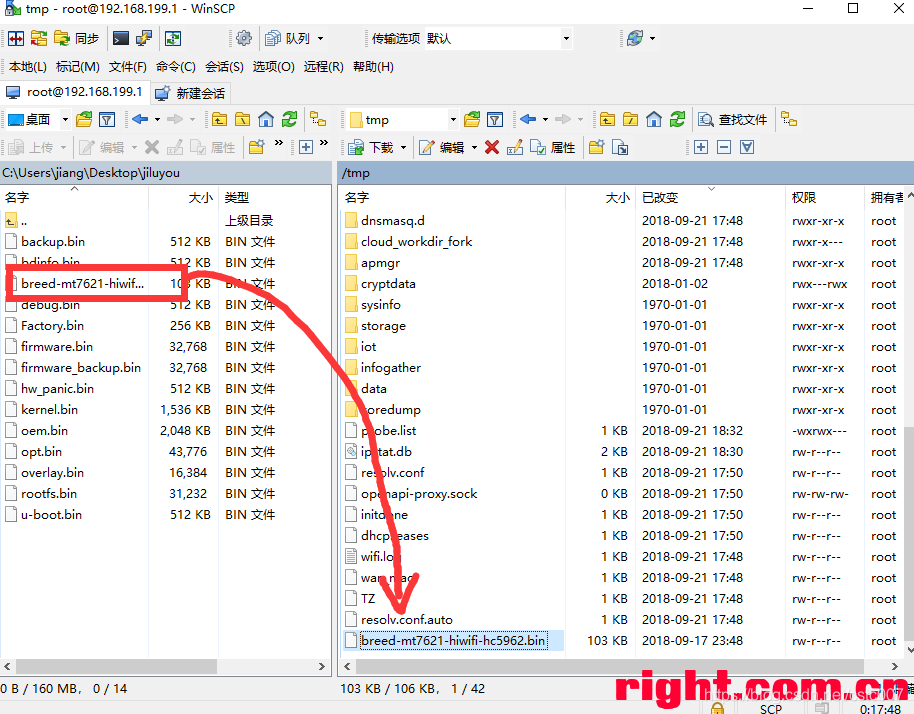Viewport: 914px width, 714px height.
Task: Expand remote 编辑 dropdown arrow
Action: [x=474, y=147]
